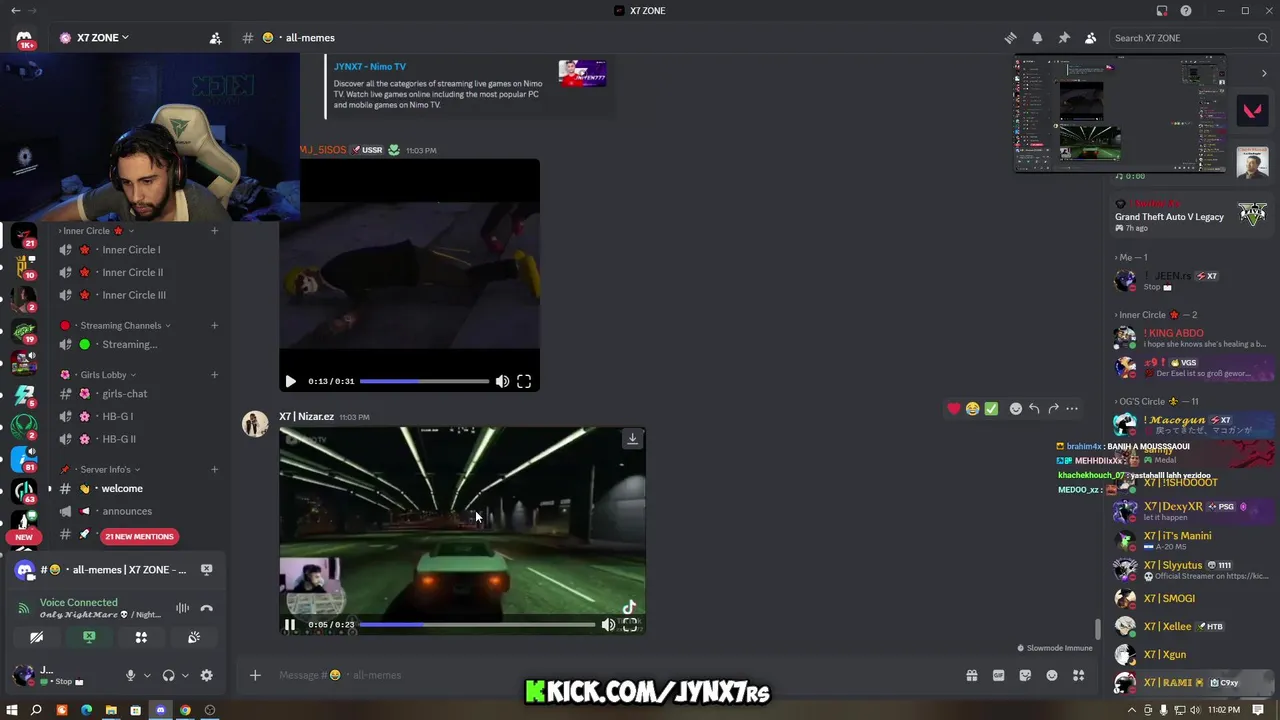This screenshot has width=1280, height=720.
Task: Toggle screen share button
Action: click(x=89, y=637)
